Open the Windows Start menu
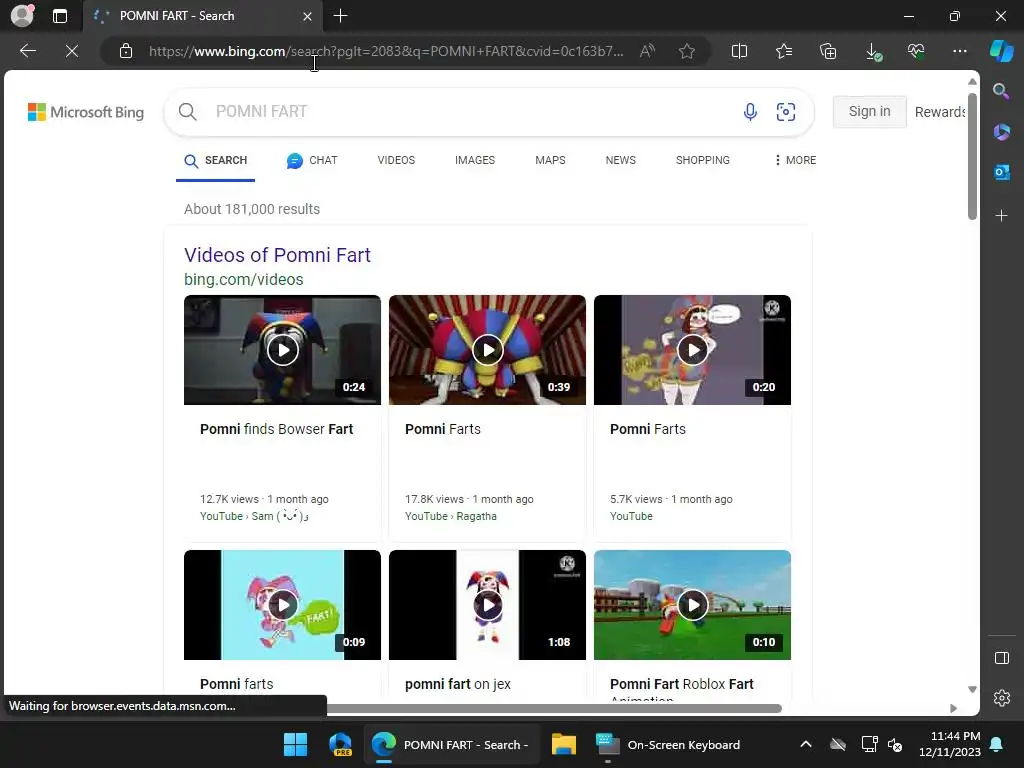This screenshot has height=768, width=1024. point(295,744)
